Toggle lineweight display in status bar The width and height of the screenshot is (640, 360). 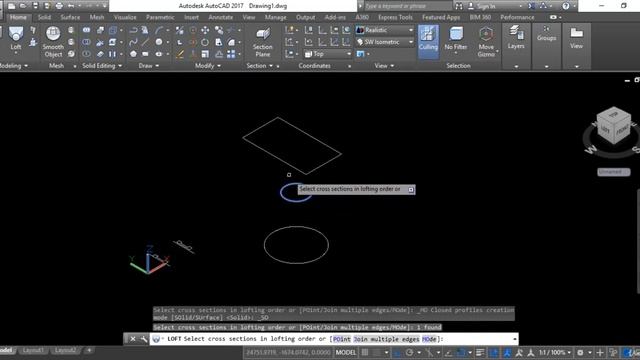480,352
